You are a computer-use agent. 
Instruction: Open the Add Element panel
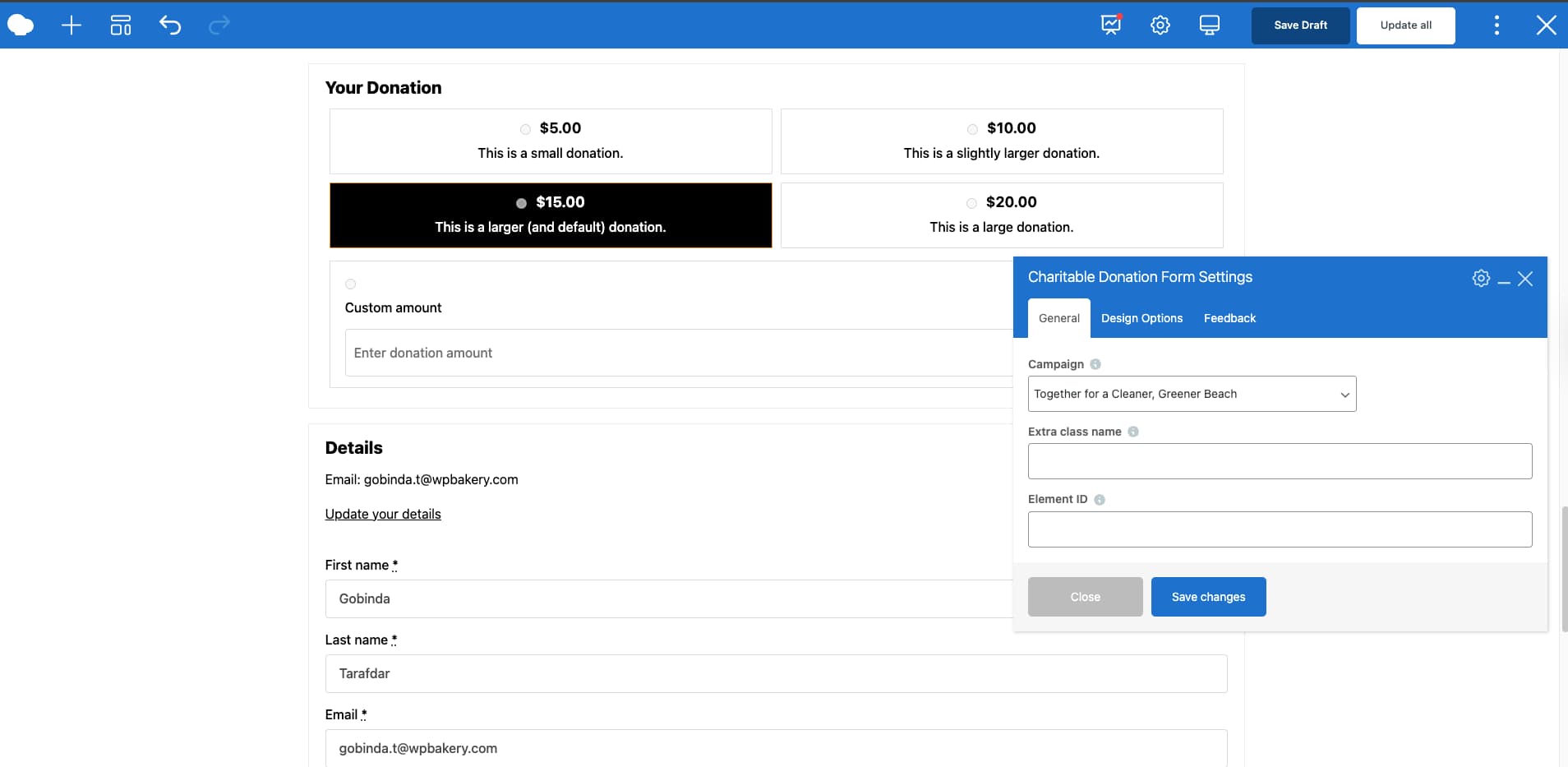(71, 25)
